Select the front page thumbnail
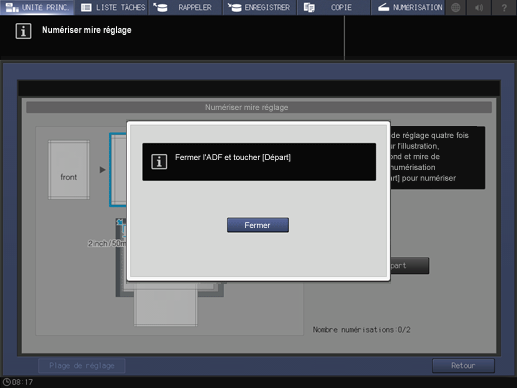The image size is (517, 388). (69, 170)
